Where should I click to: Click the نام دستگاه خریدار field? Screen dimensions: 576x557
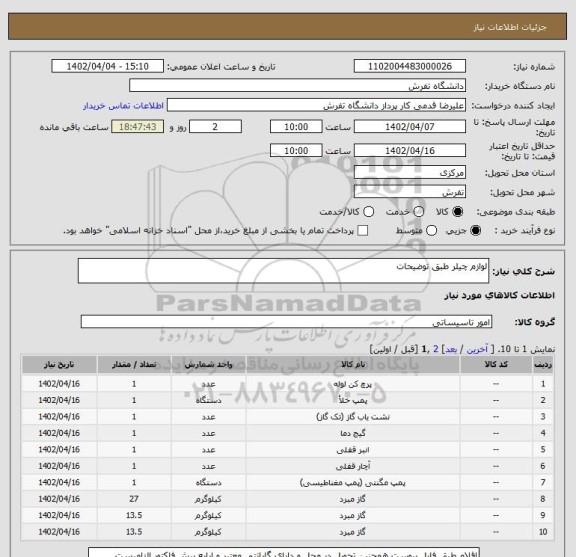(x=298, y=86)
